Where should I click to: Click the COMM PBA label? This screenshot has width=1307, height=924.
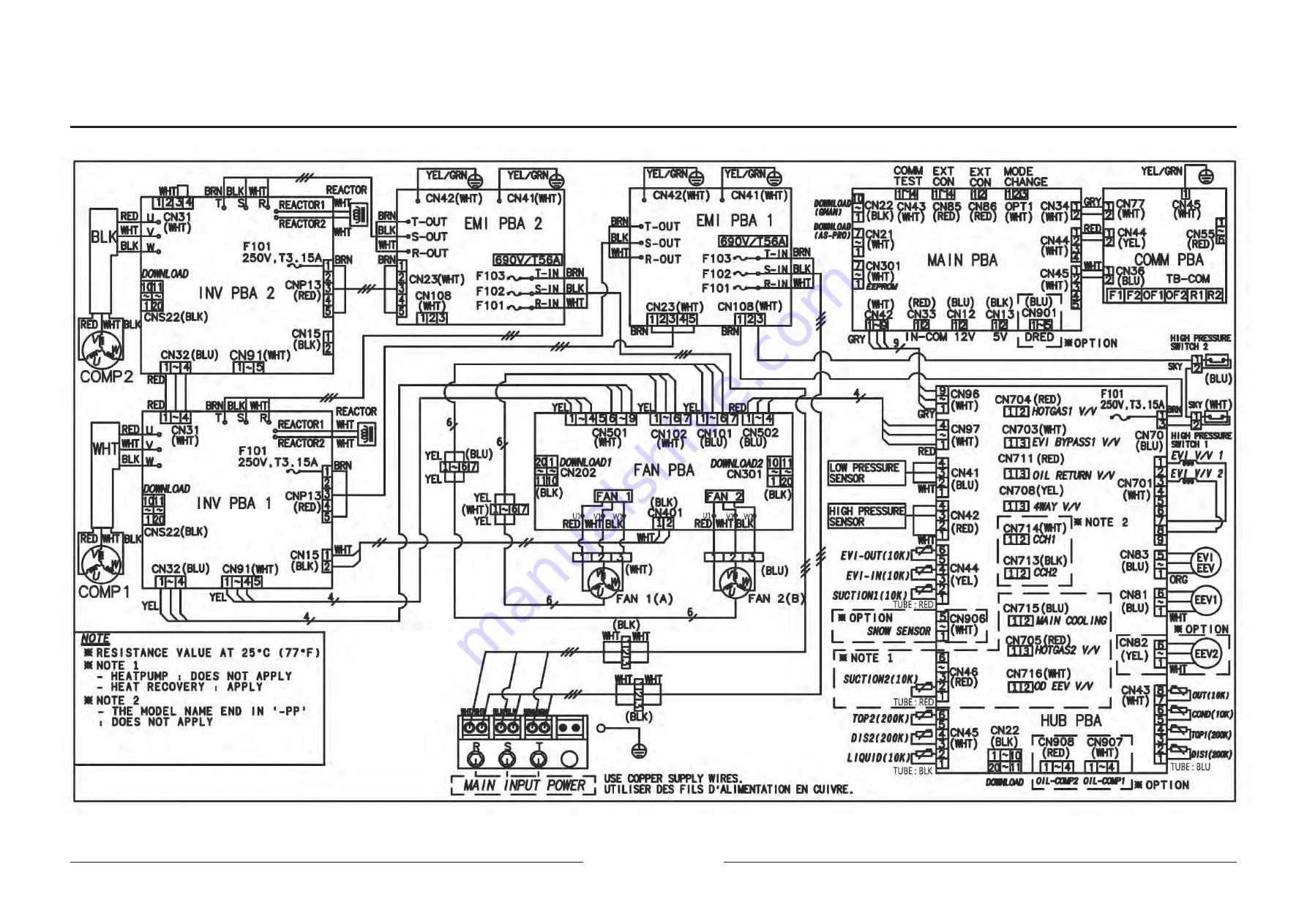(x=1169, y=260)
